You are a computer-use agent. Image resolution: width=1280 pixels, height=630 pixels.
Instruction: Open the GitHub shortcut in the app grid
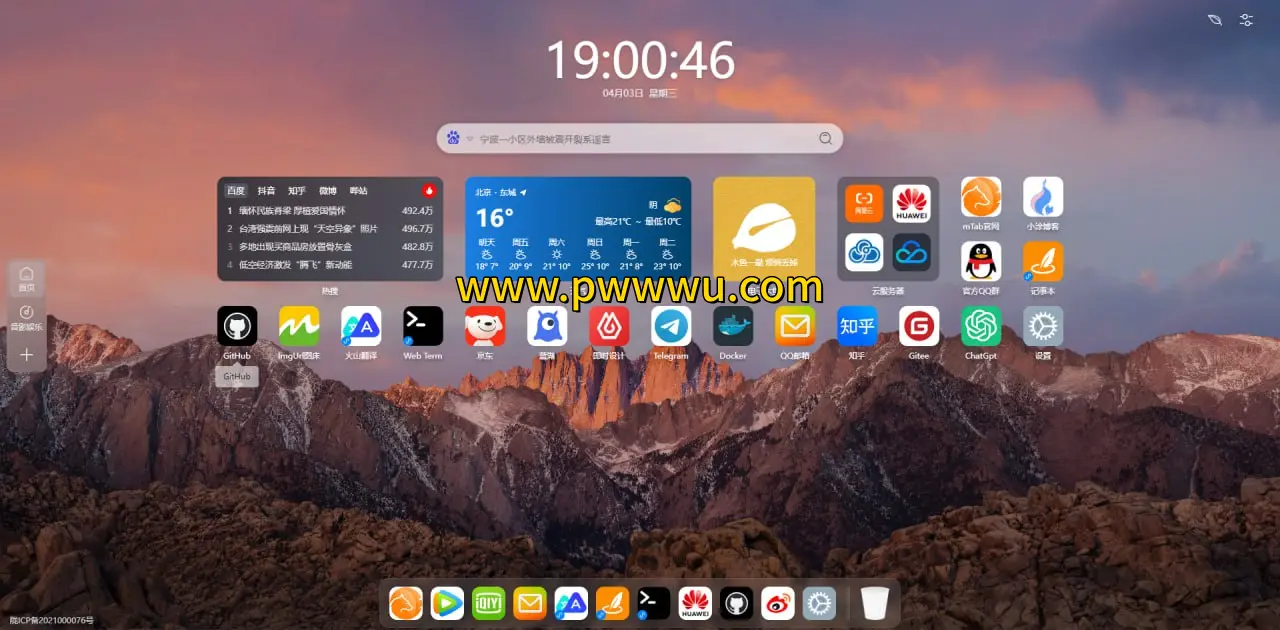(237, 326)
